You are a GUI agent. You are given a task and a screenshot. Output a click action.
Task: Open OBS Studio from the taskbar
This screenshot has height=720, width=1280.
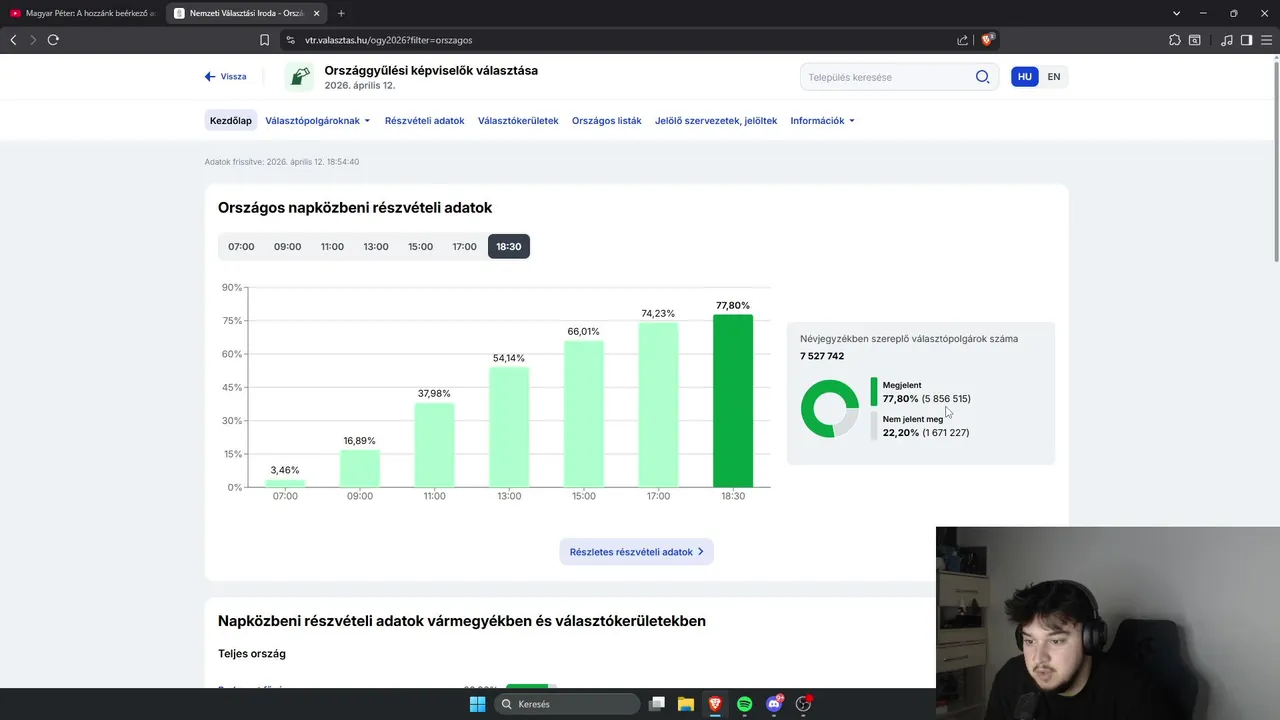(803, 704)
